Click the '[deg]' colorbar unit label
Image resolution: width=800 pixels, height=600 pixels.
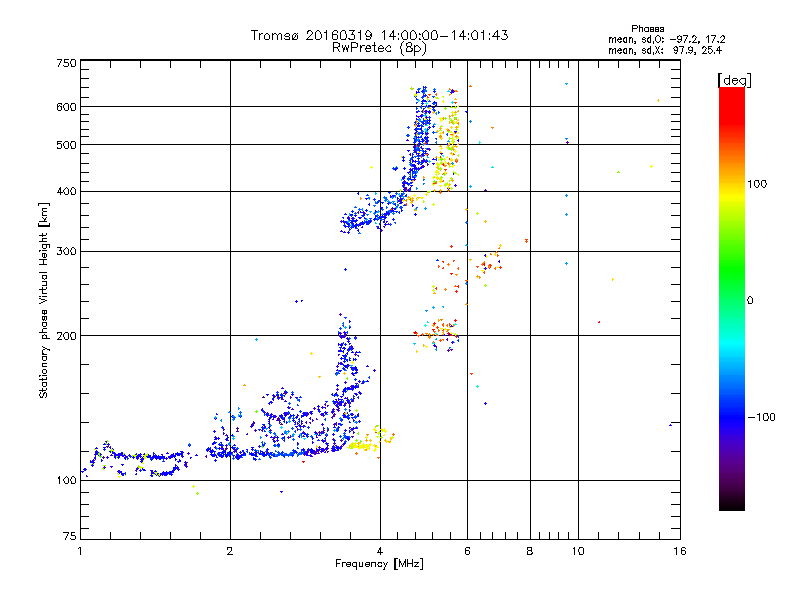click(x=734, y=80)
